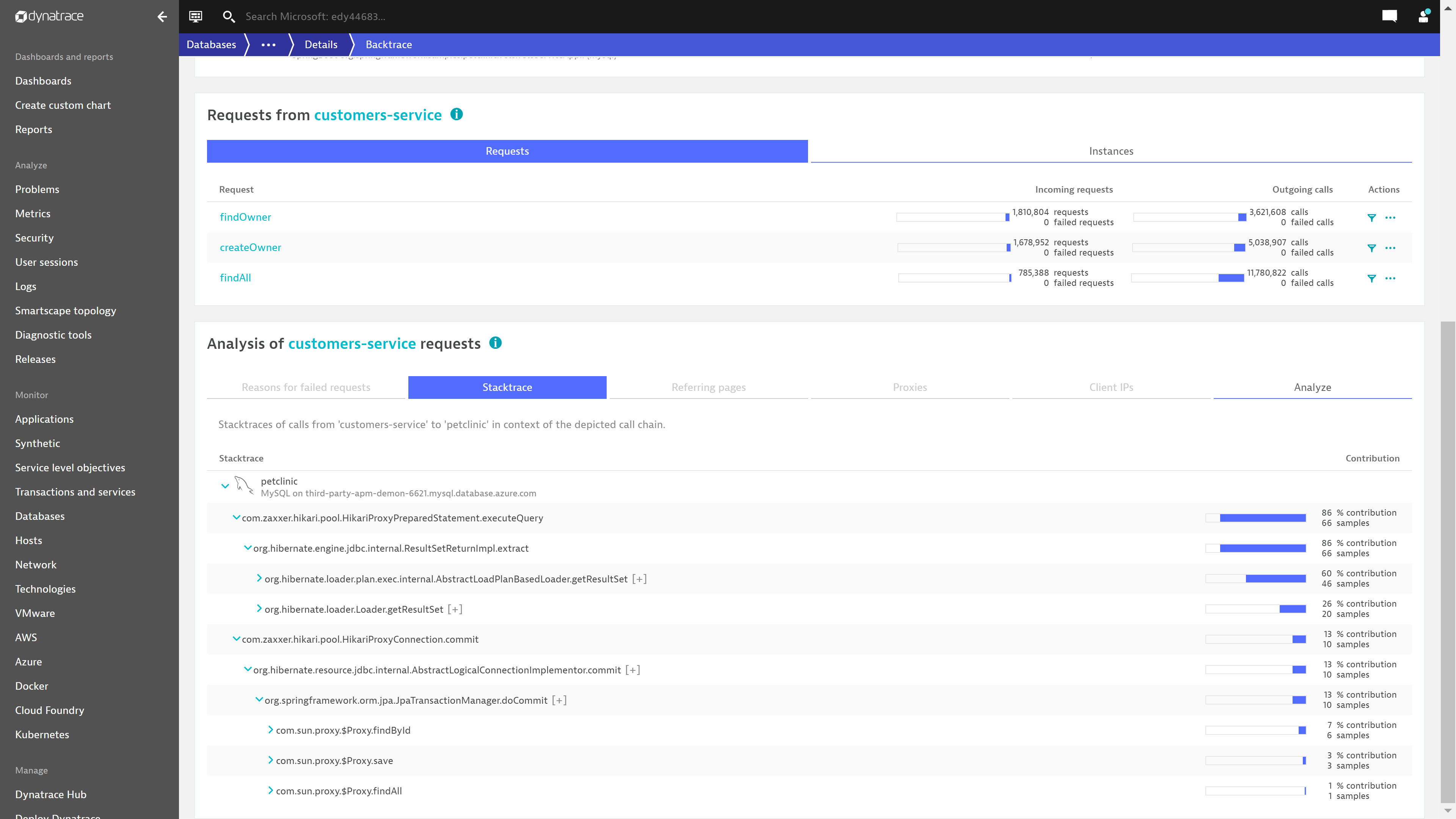
Task: Expand org.hibernate.loader.Loader.getResultSet node
Action: coord(259,609)
